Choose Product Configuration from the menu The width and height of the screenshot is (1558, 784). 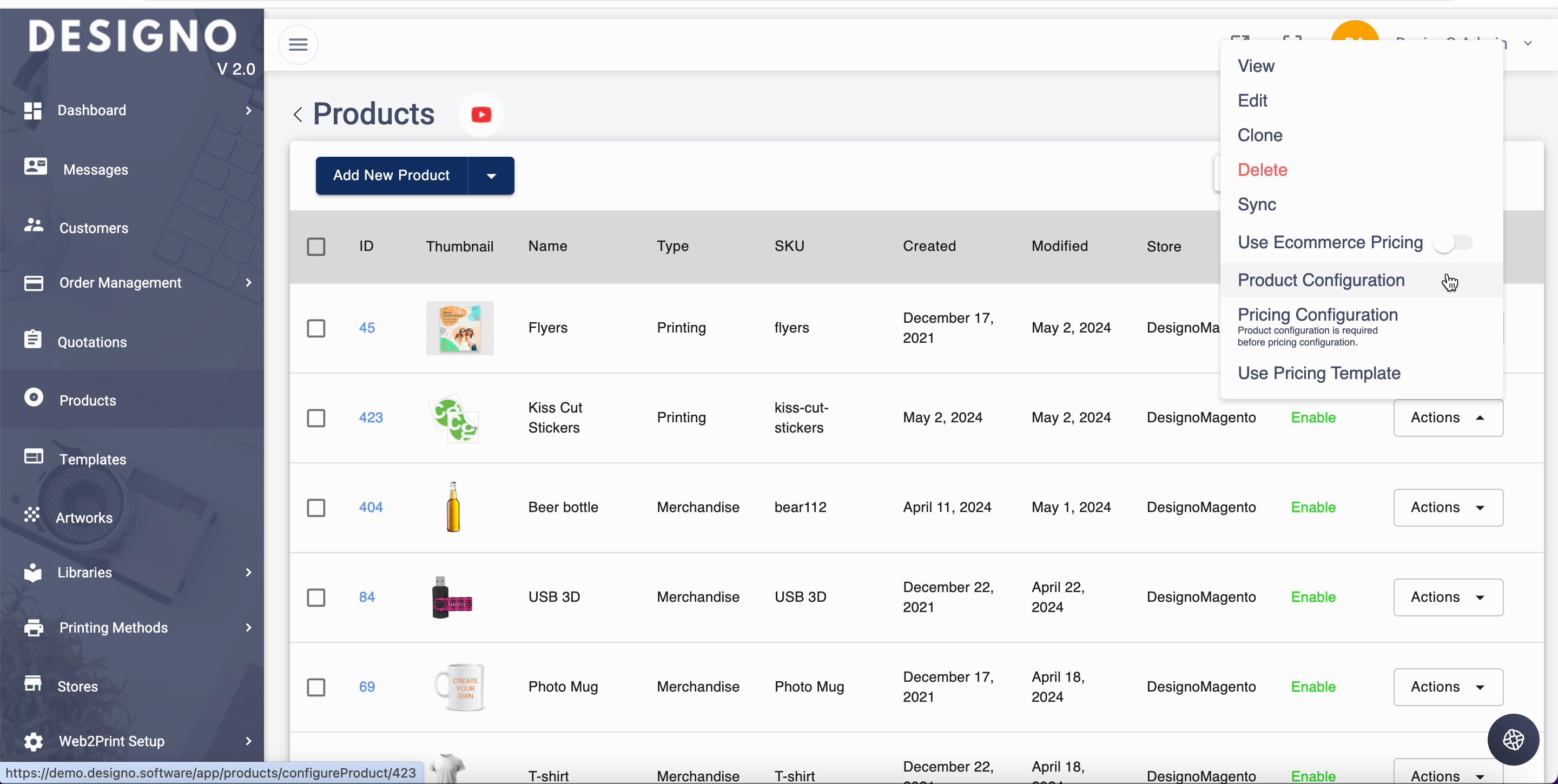pyautogui.click(x=1321, y=281)
